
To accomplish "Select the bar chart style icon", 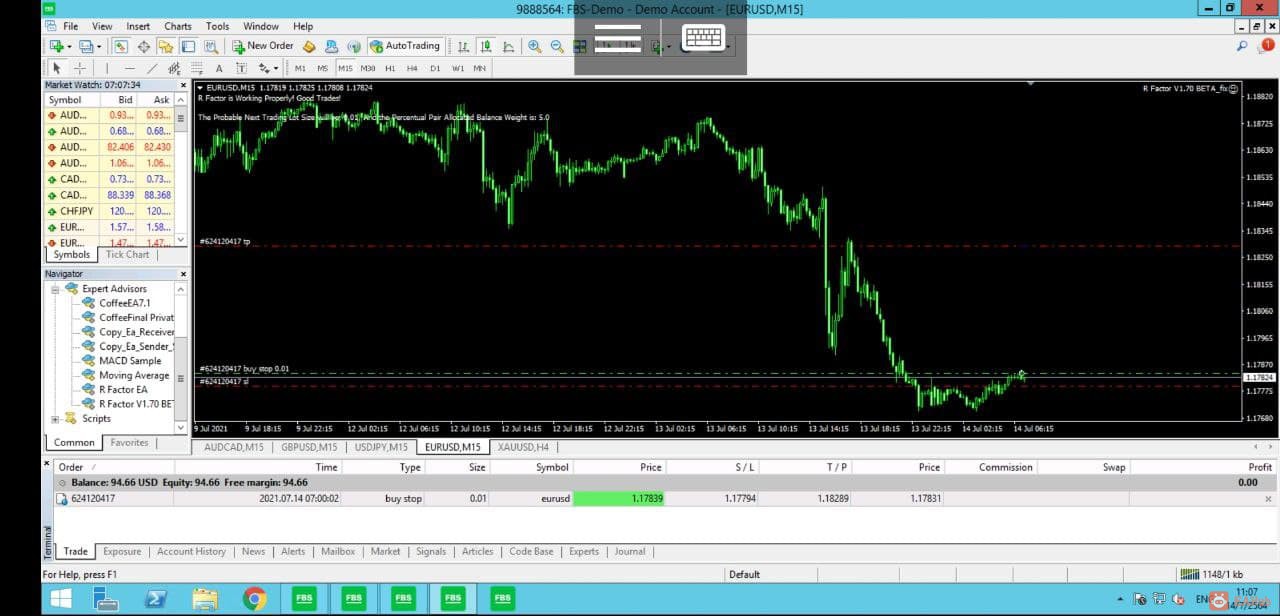I will click(463, 46).
